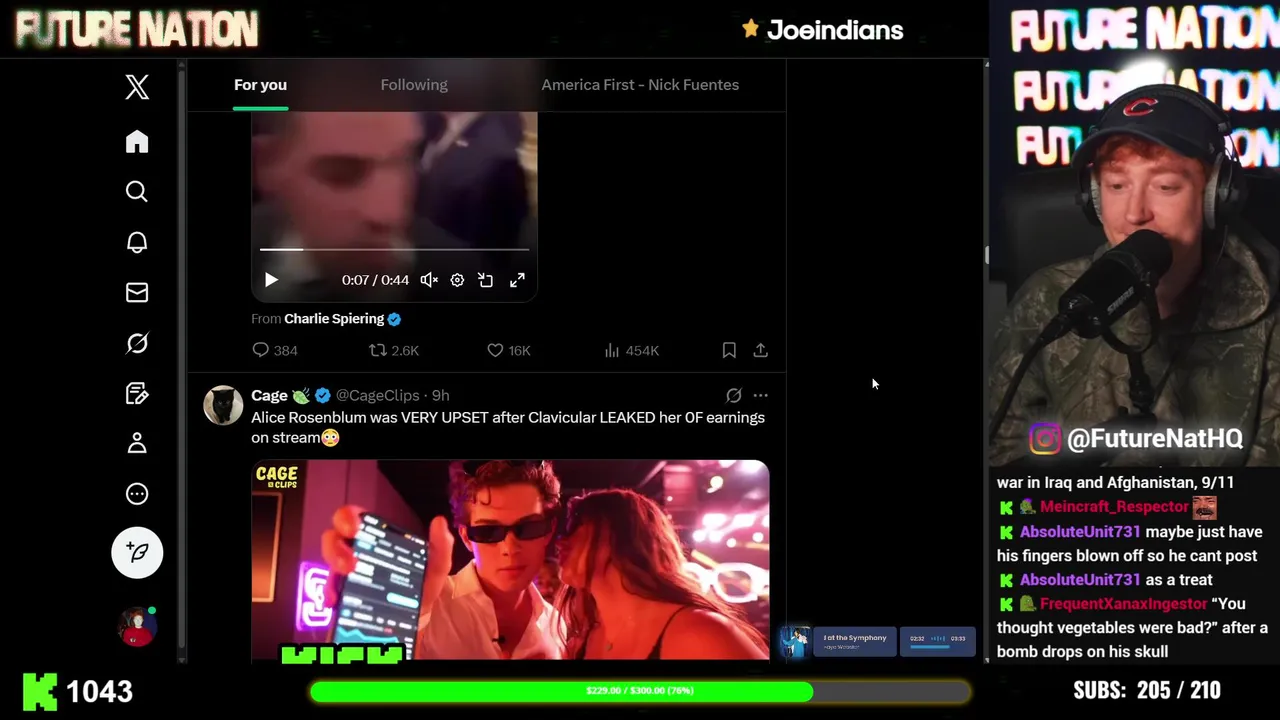Screen dimensions: 1280x720
Task: Open America First - Nick Fuentes tab
Action: 640,85
